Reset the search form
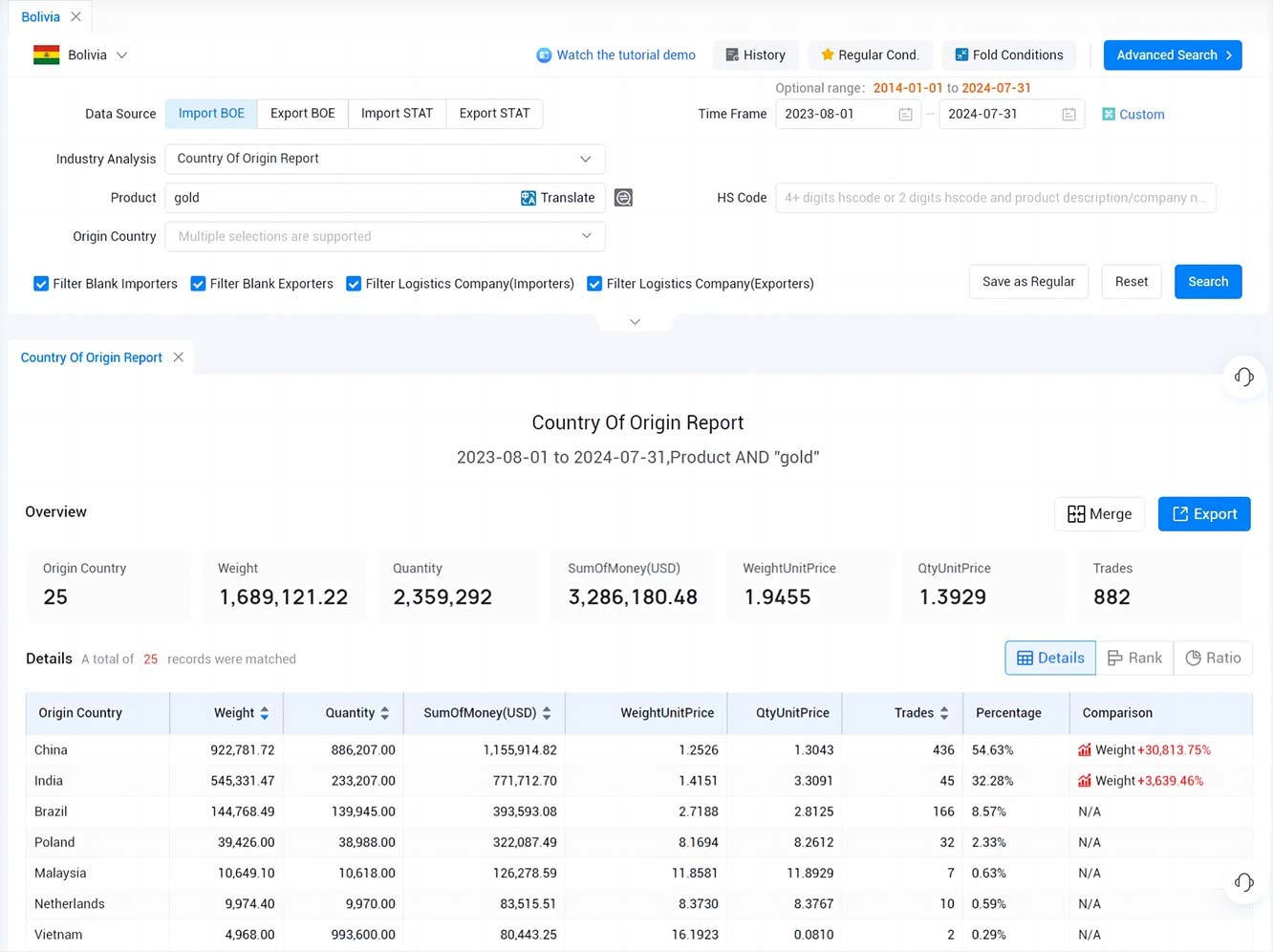 1132,282
